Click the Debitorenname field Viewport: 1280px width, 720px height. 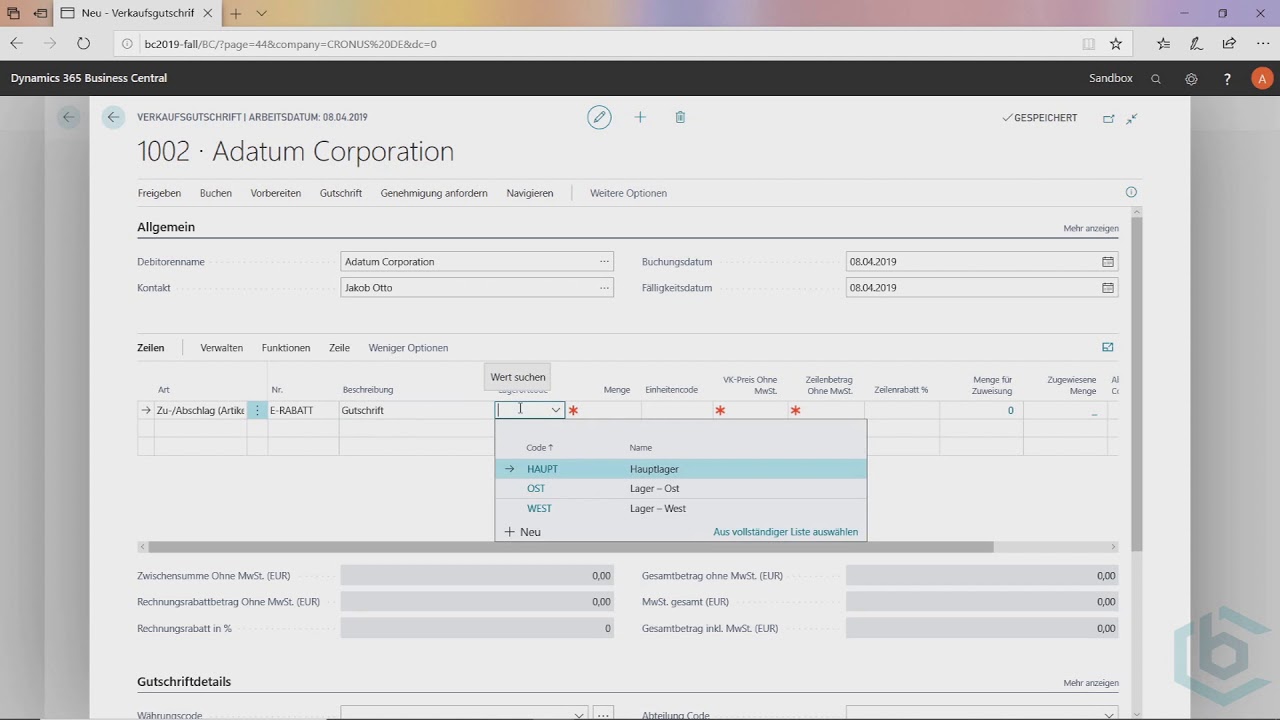pyautogui.click(x=477, y=262)
